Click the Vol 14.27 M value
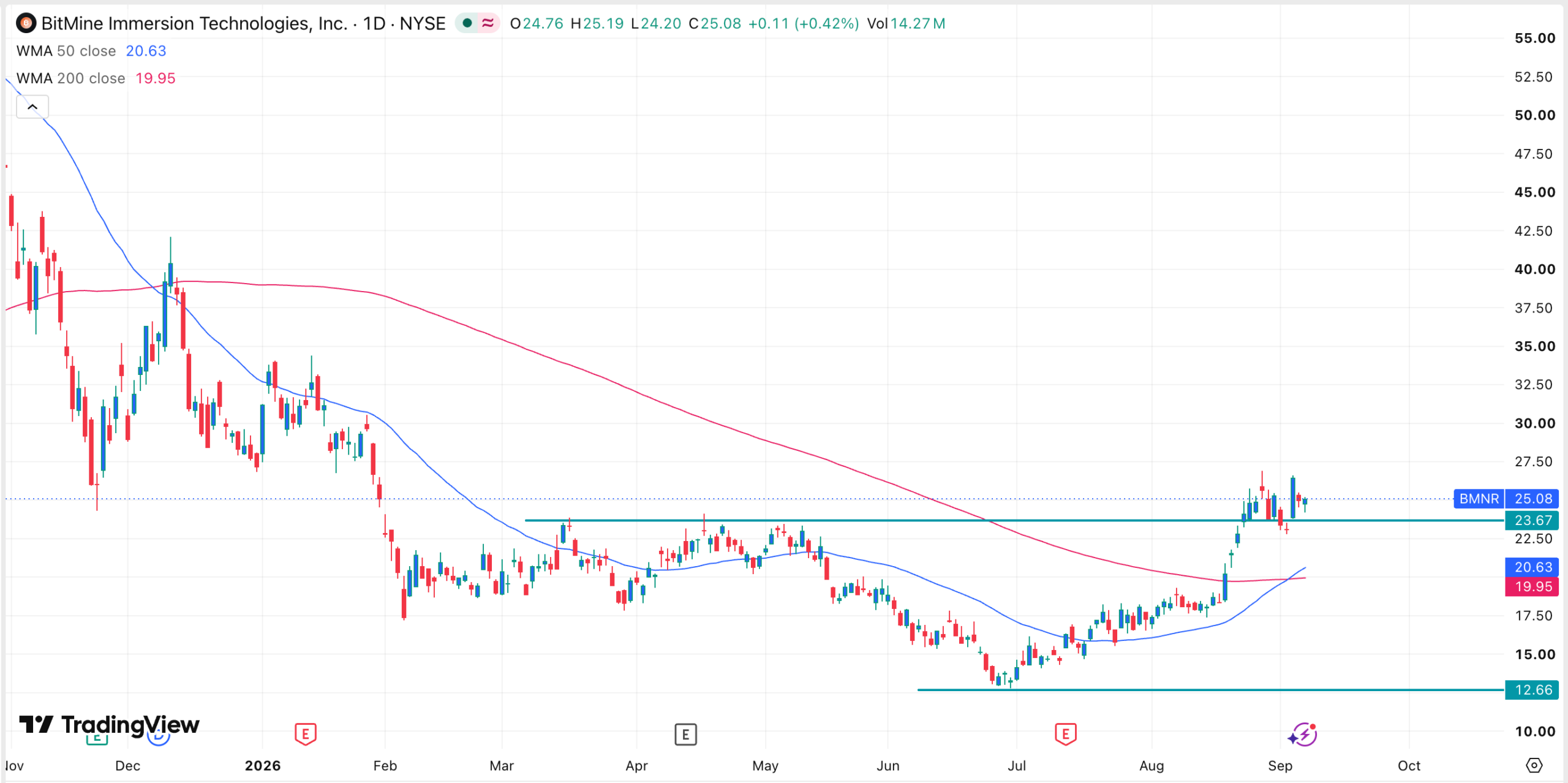 tap(906, 23)
